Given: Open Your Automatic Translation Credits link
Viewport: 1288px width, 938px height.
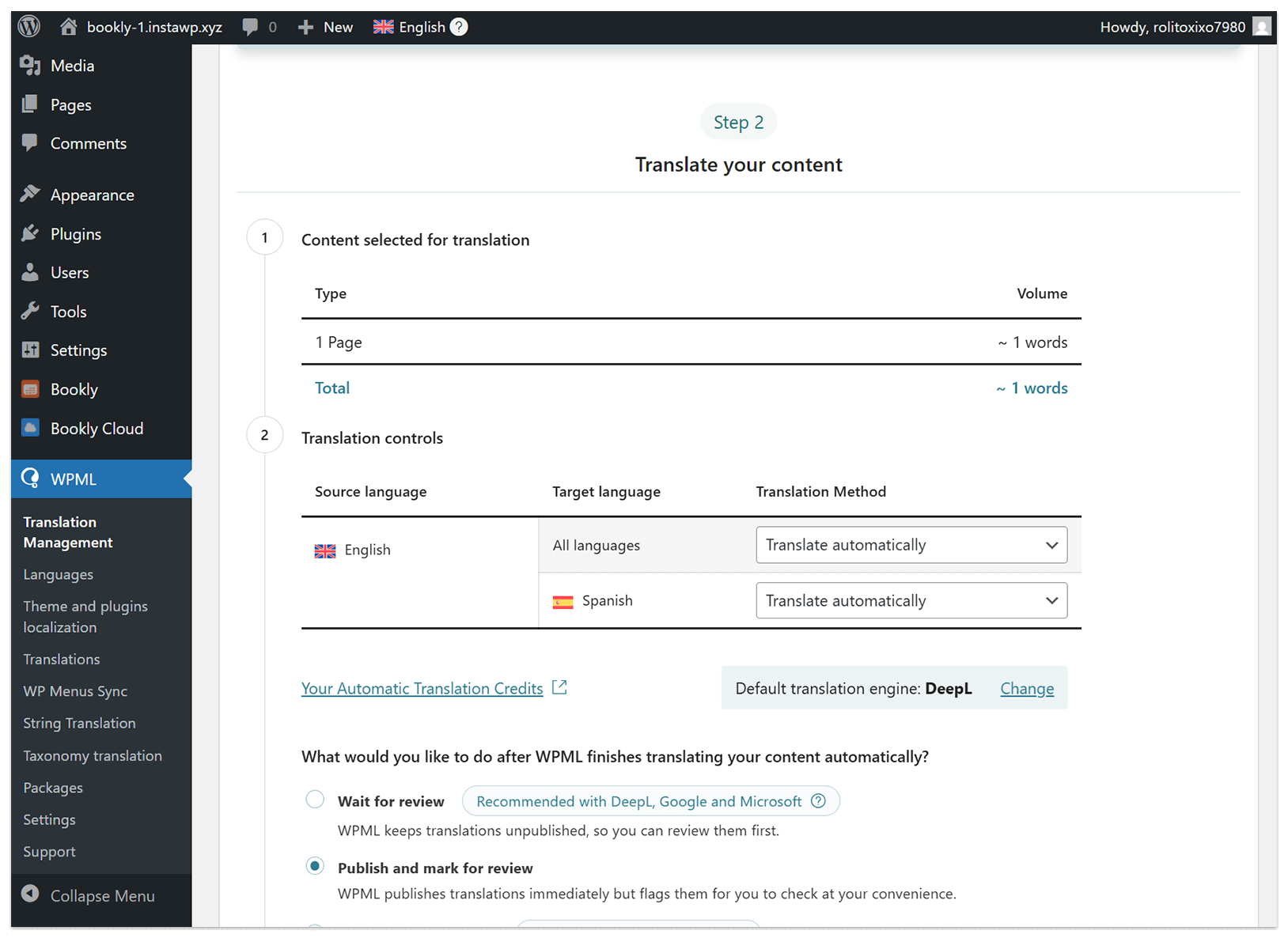Looking at the screenshot, I should [x=422, y=688].
